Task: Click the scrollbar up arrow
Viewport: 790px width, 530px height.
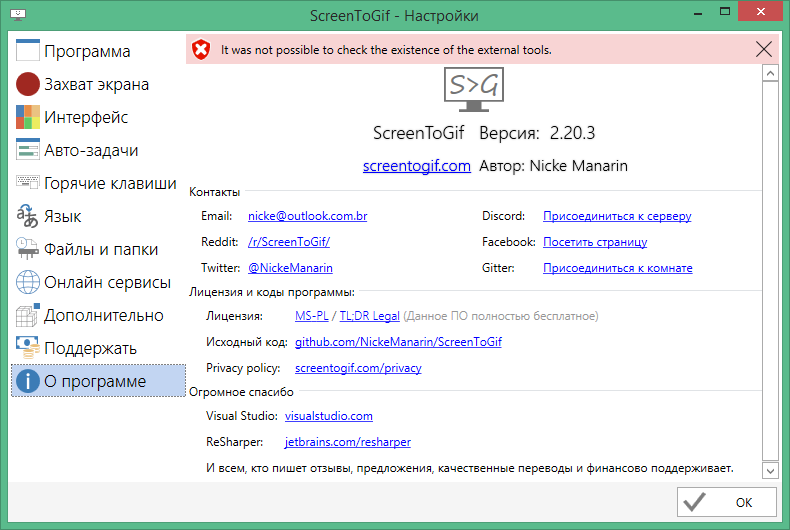Action: click(770, 74)
